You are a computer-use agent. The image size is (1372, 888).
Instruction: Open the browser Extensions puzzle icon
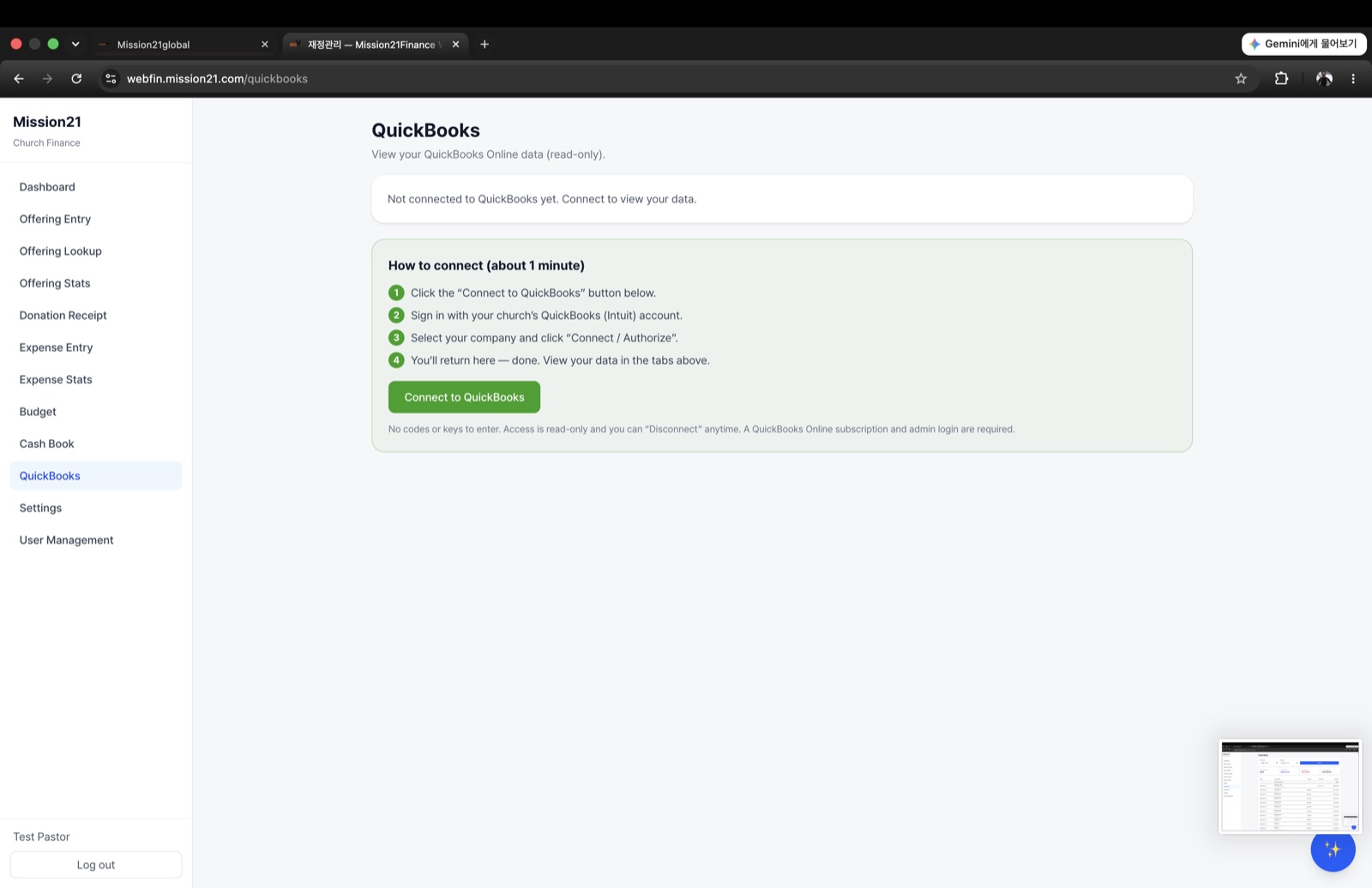pyautogui.click(x=1281, y=79)
